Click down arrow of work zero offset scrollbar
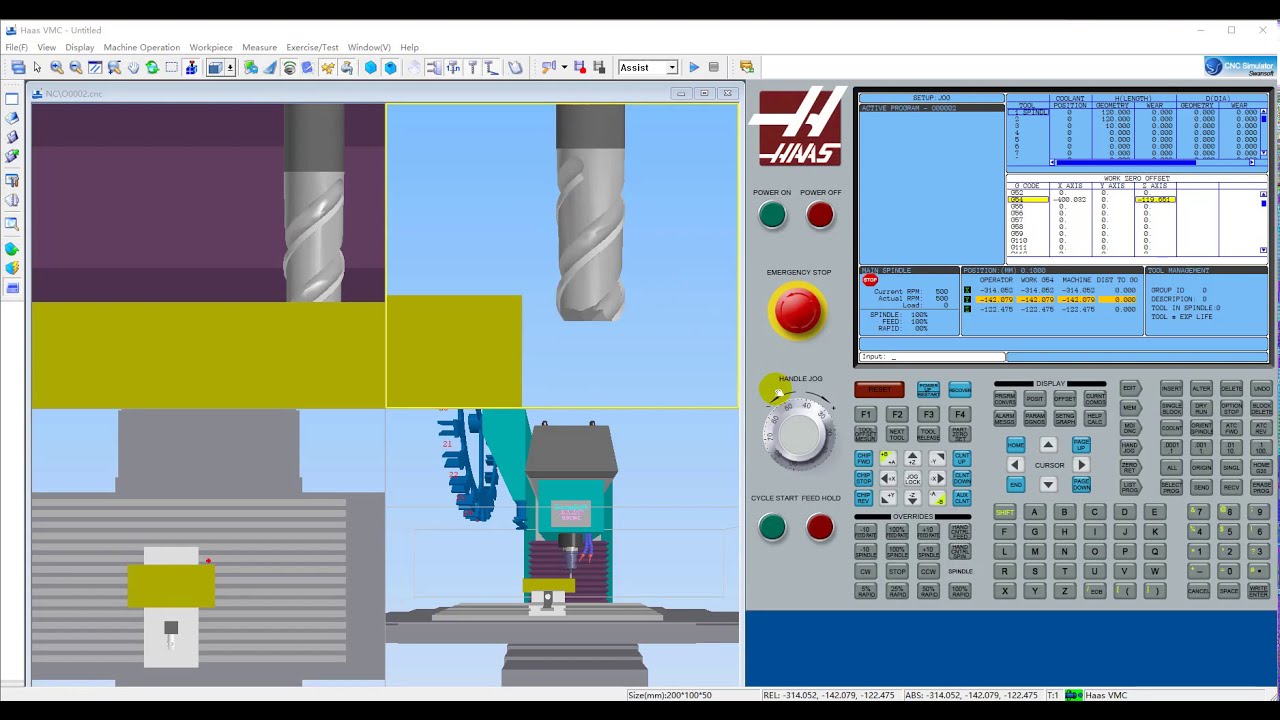Viewport: 1280px width, 720px height. point(1264,250)
